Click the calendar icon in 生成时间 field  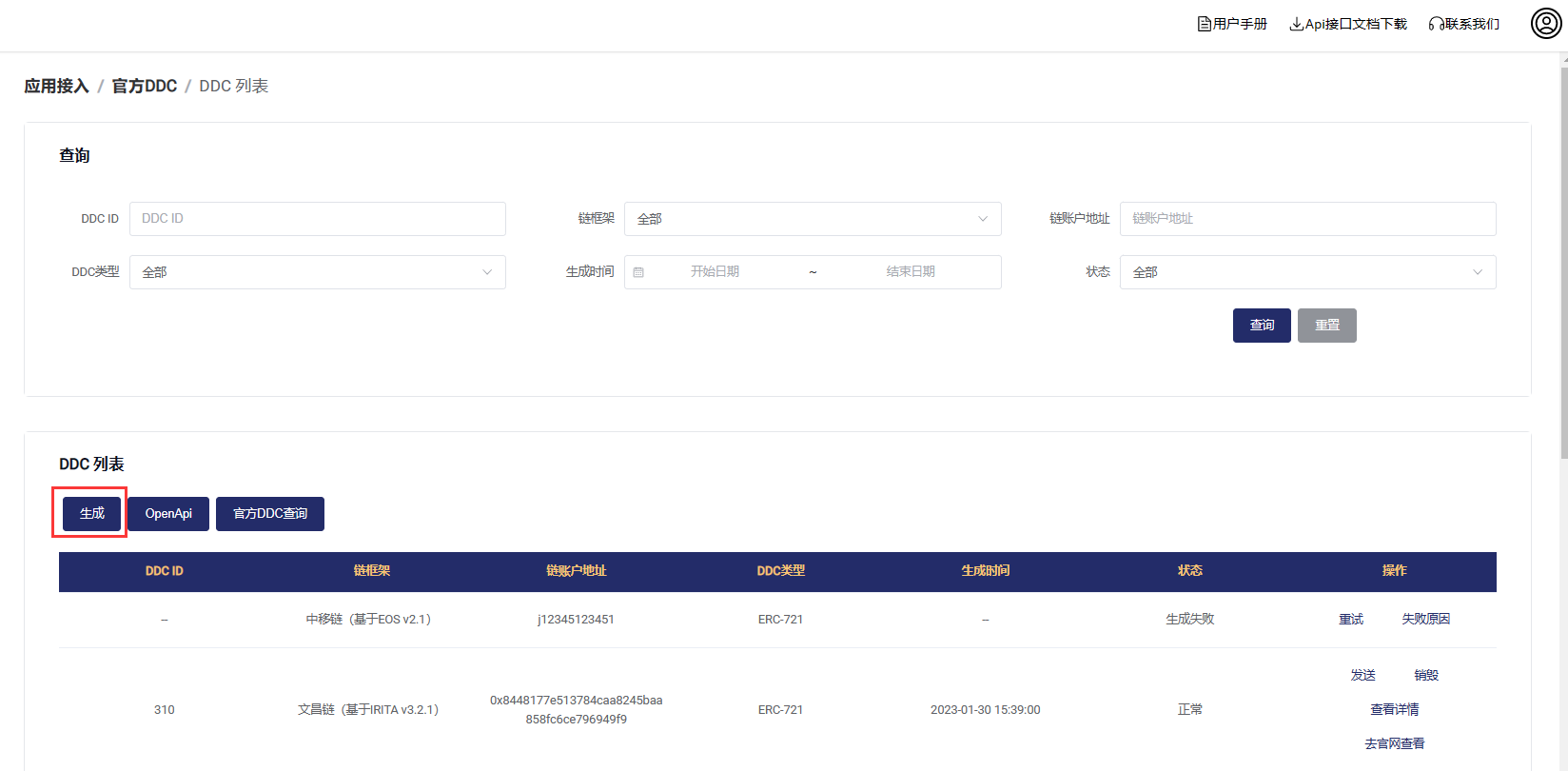(638, 272)
